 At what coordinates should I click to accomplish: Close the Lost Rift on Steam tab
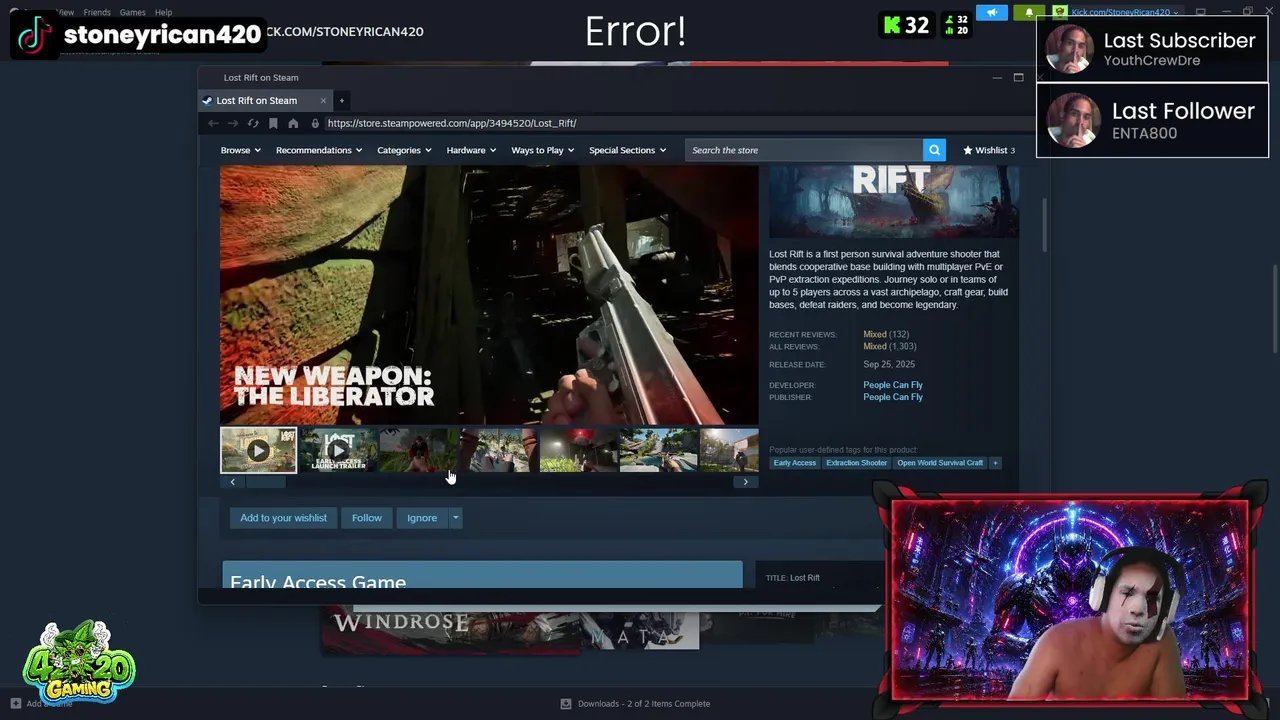323,100
